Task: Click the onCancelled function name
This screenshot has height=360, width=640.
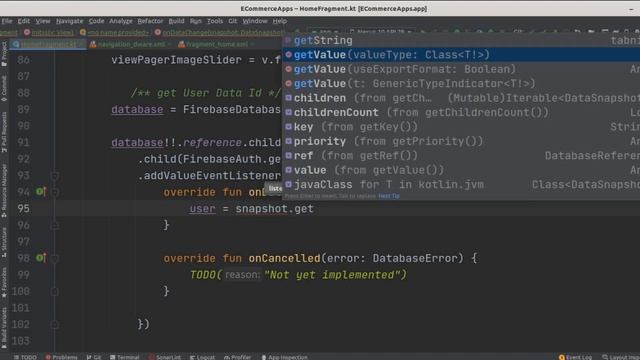Action: coord(284,258)
